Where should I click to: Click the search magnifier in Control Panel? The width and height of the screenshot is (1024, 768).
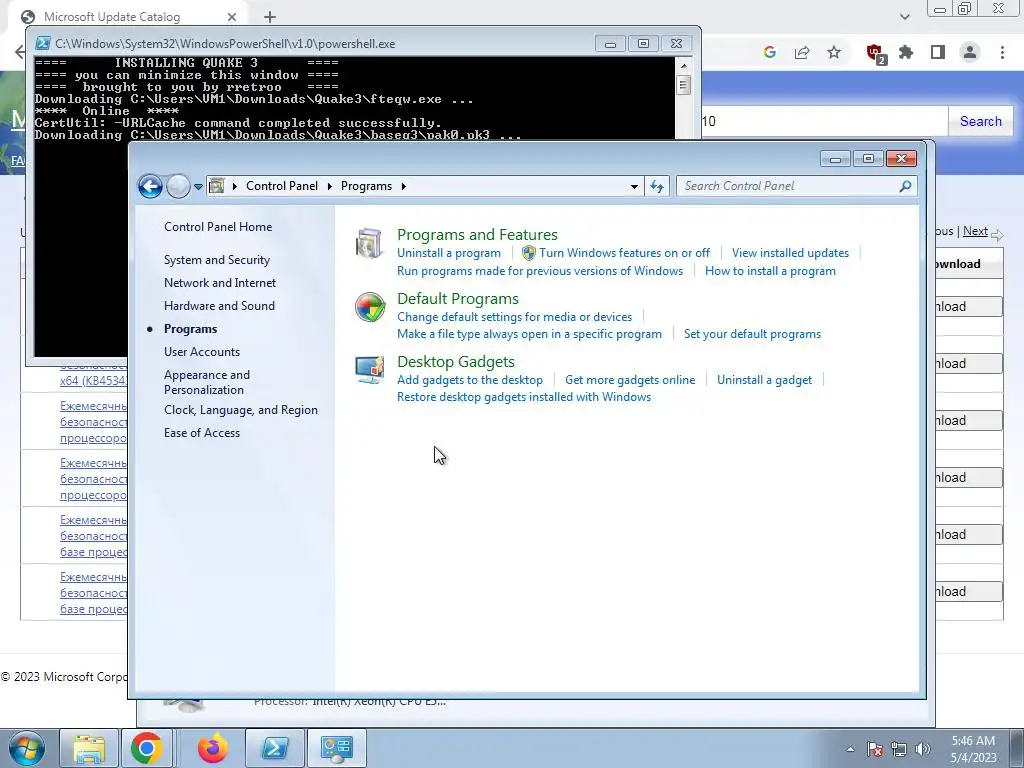coord(905,186)
